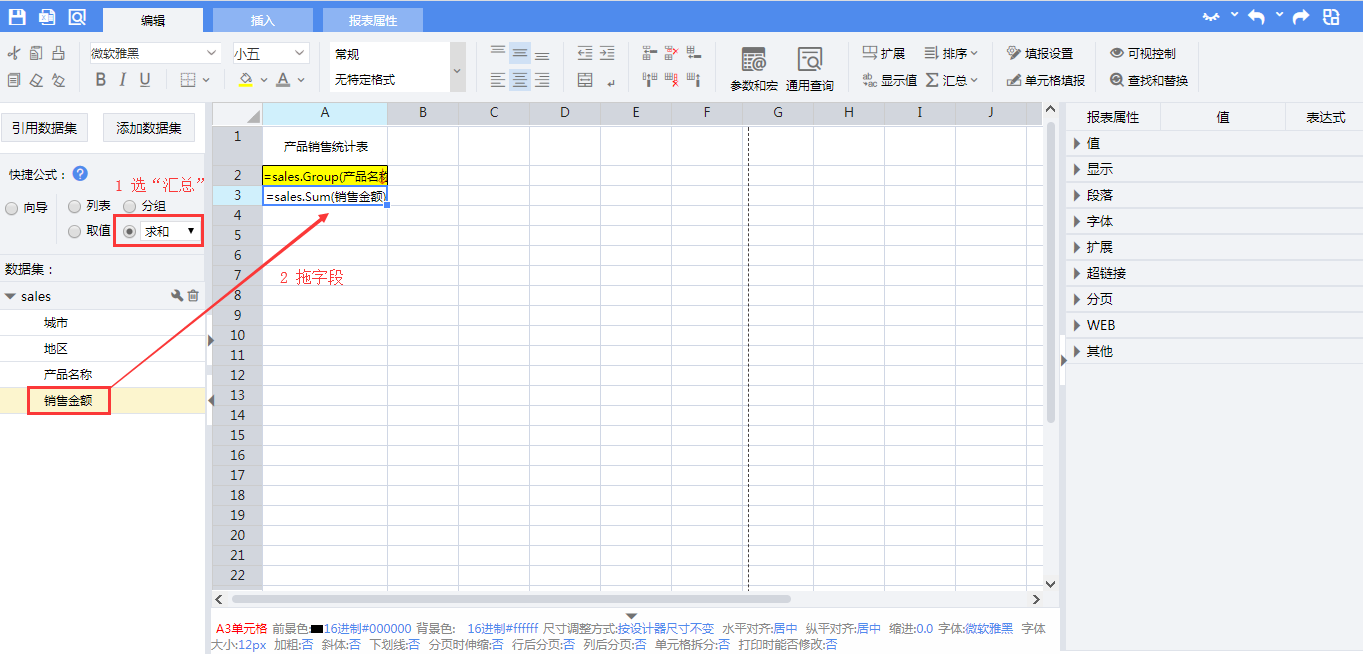Screen dimensions: 1363x657
Task: Select the 分组 radio button
Action: tap(130, 206)
